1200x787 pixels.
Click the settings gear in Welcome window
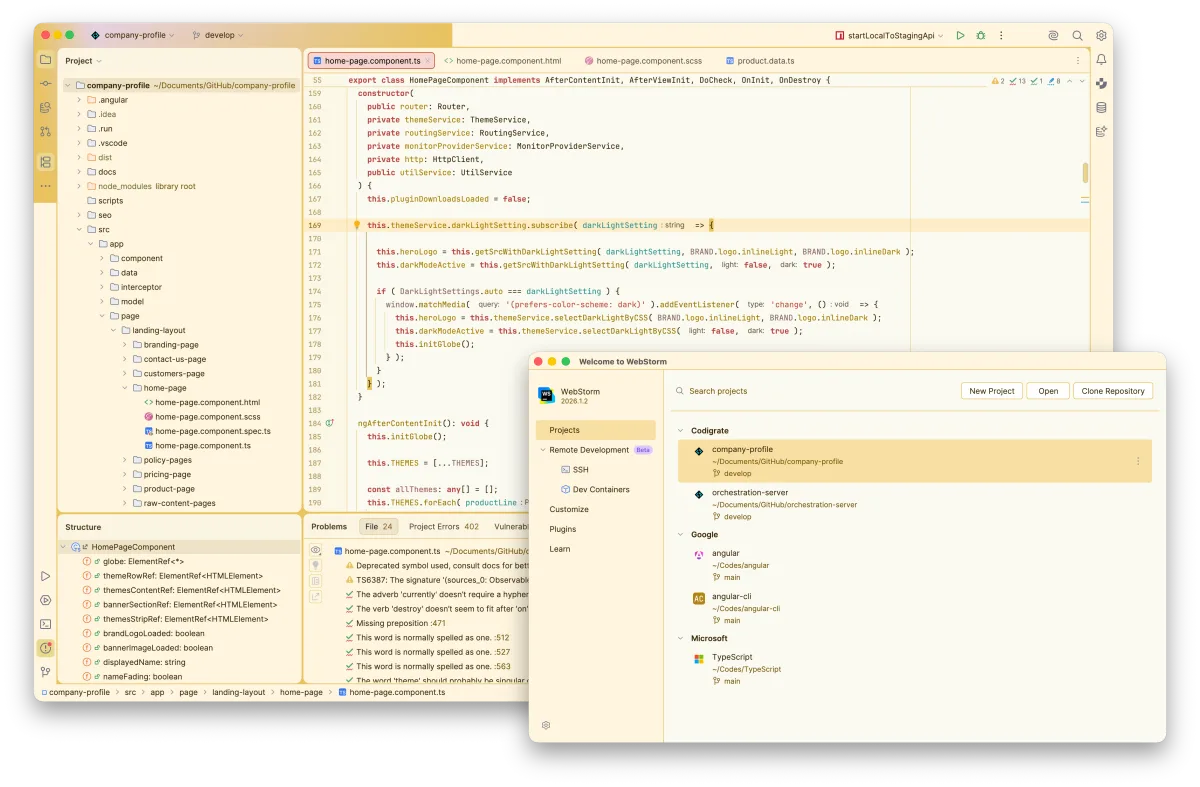pos(546,725)
